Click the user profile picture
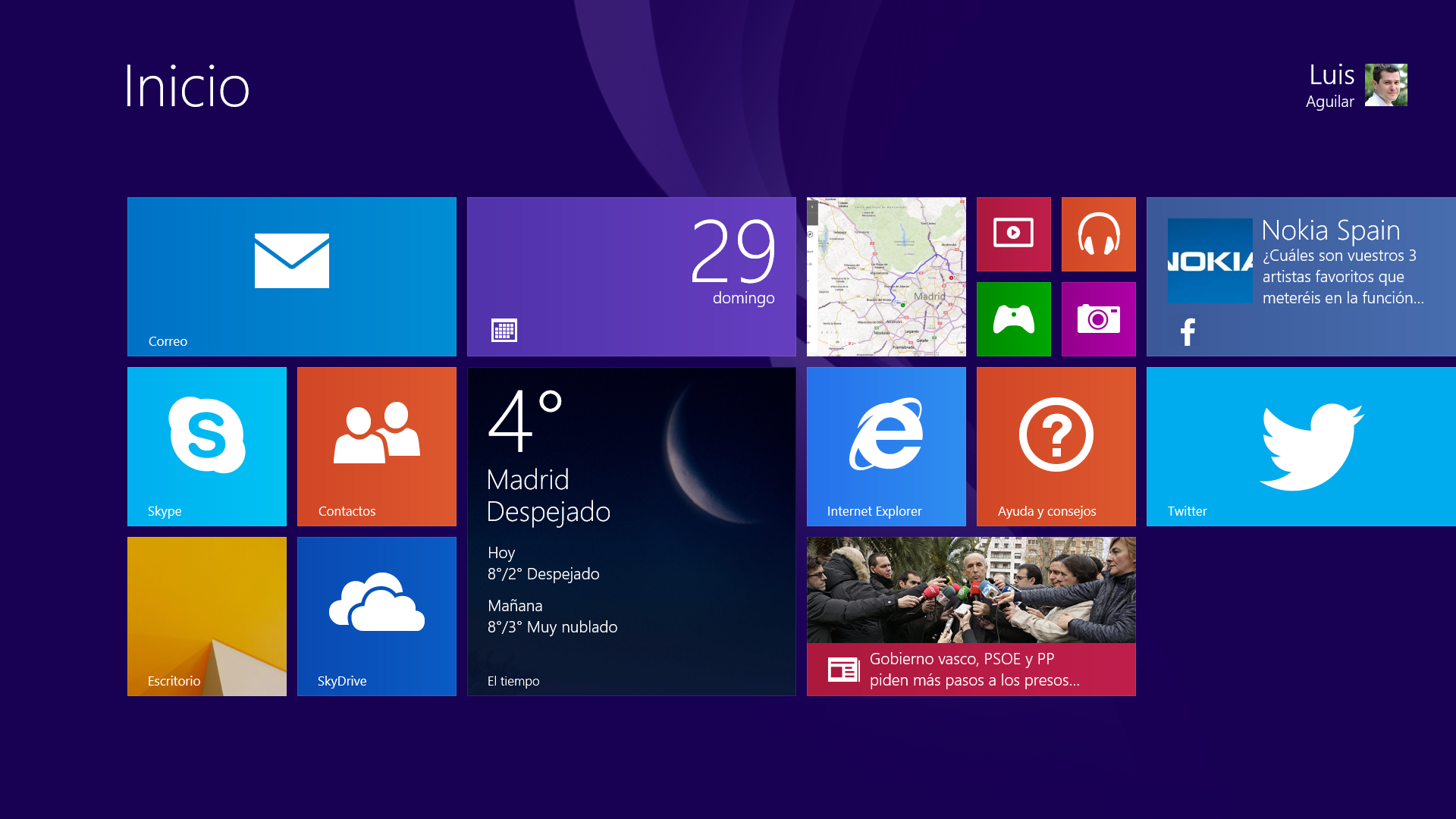1456x819 pixels. (1385, 85)
